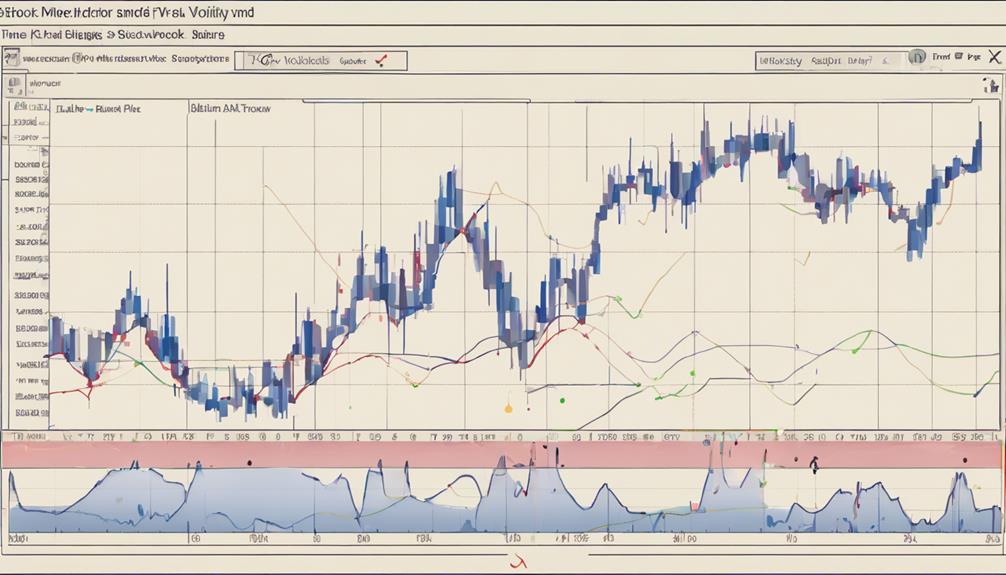Click the chart icon at the toolbar's left end
Viewport: 1006px width, 575px height.
coord(12,59)
